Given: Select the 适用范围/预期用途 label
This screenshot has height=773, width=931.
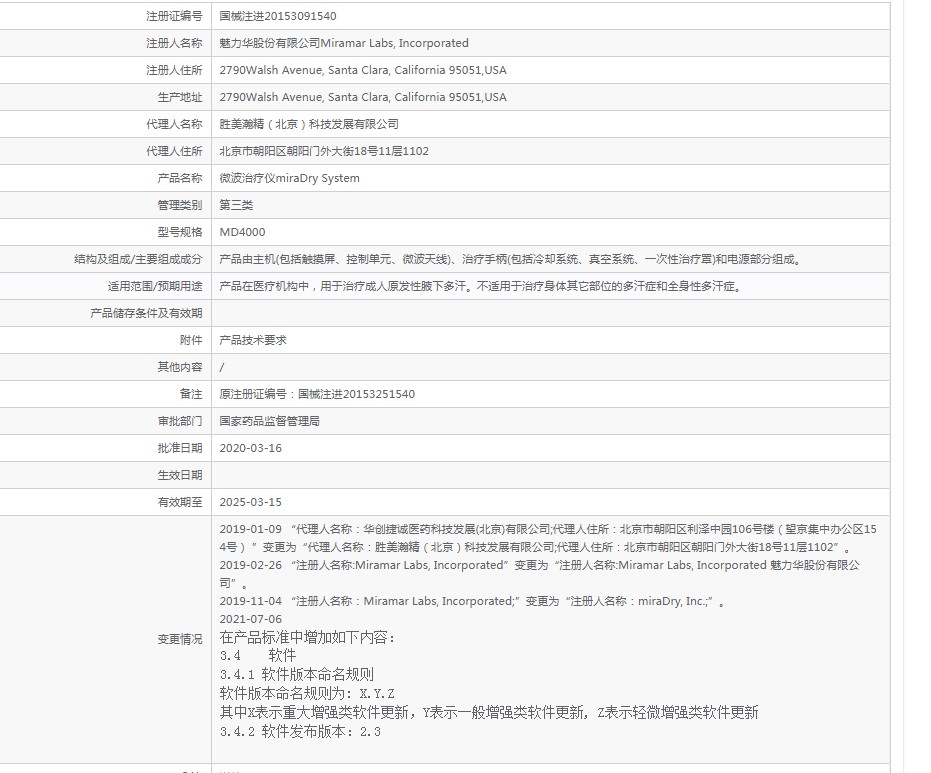Looking at the screenshot, I should point(155,286).
